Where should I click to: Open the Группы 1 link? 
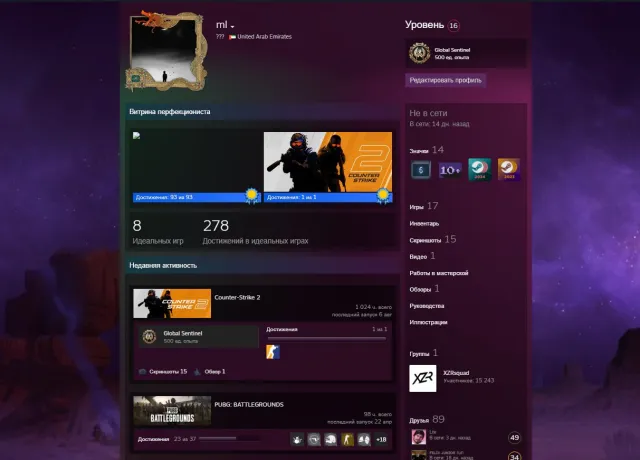coord(424,353)
